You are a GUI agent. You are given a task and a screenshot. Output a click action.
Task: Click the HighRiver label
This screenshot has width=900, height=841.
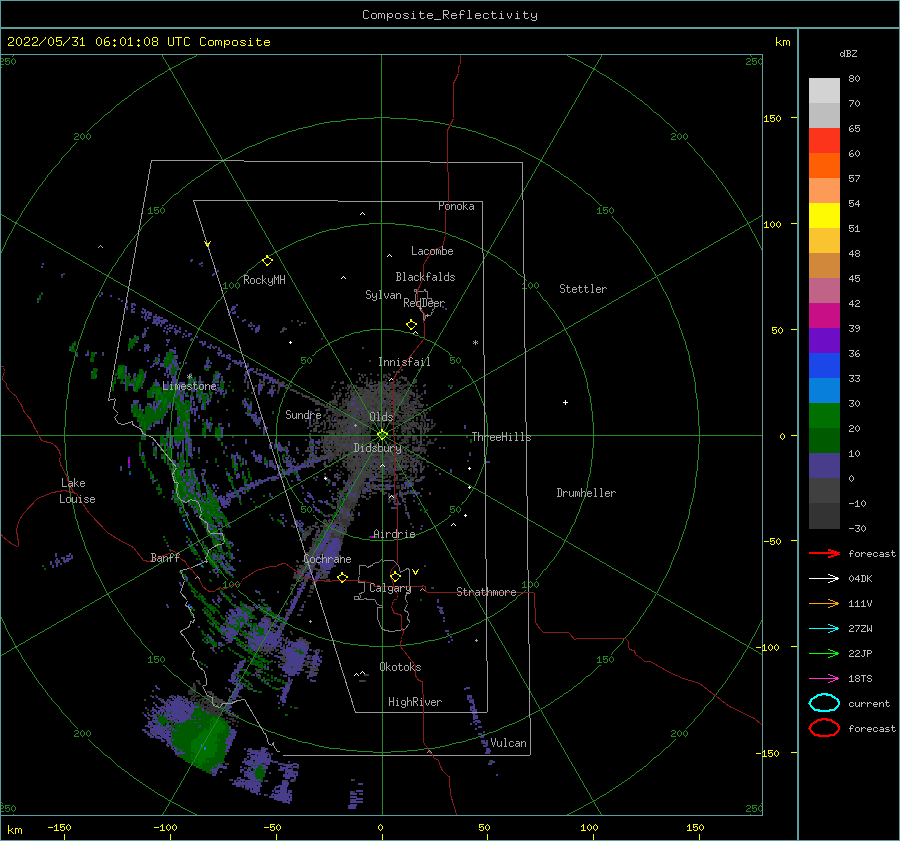click(x=415, y=702)
